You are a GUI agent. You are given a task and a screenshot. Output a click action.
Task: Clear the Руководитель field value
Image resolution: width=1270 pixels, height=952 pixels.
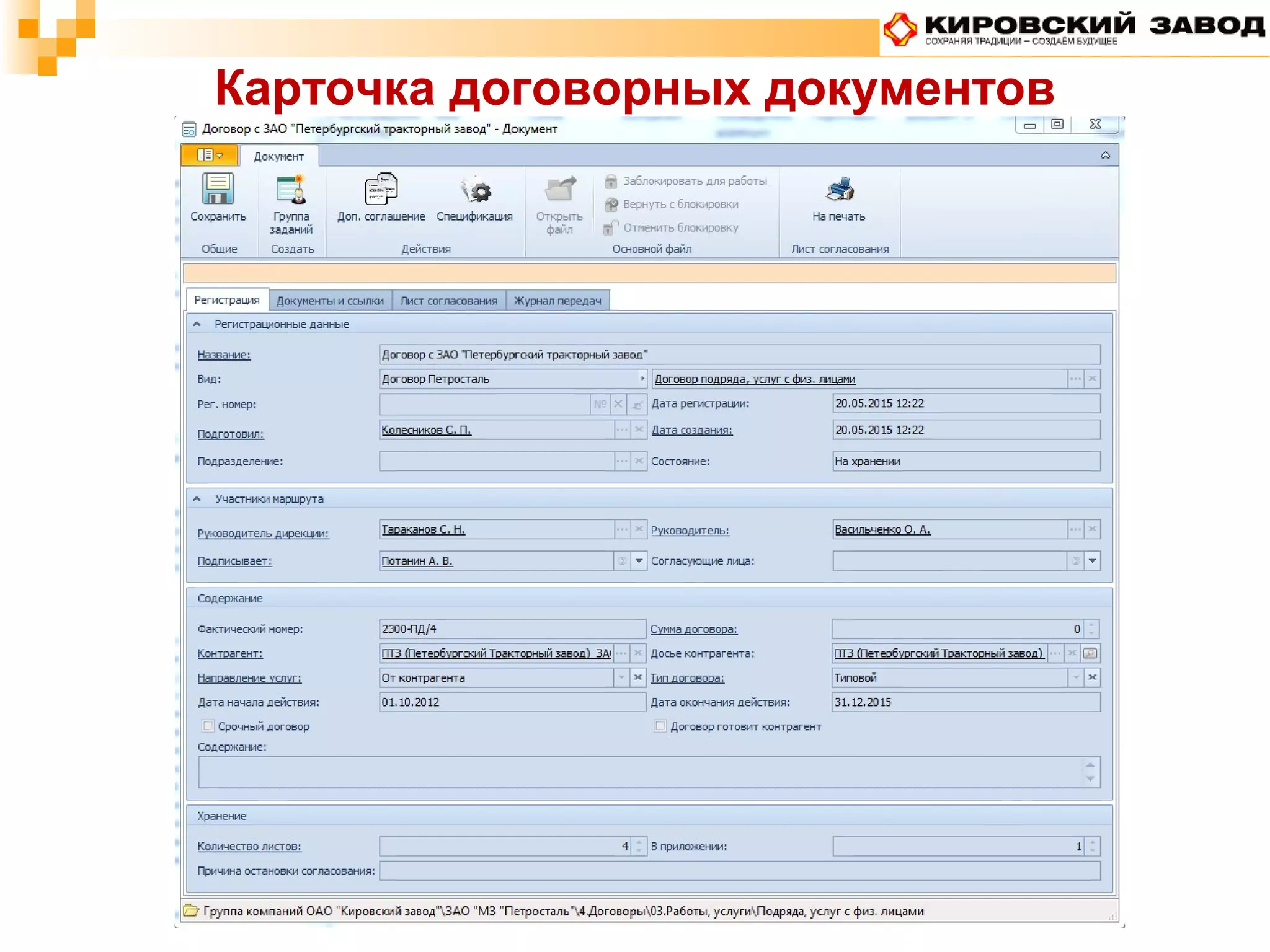point(1093,529)
